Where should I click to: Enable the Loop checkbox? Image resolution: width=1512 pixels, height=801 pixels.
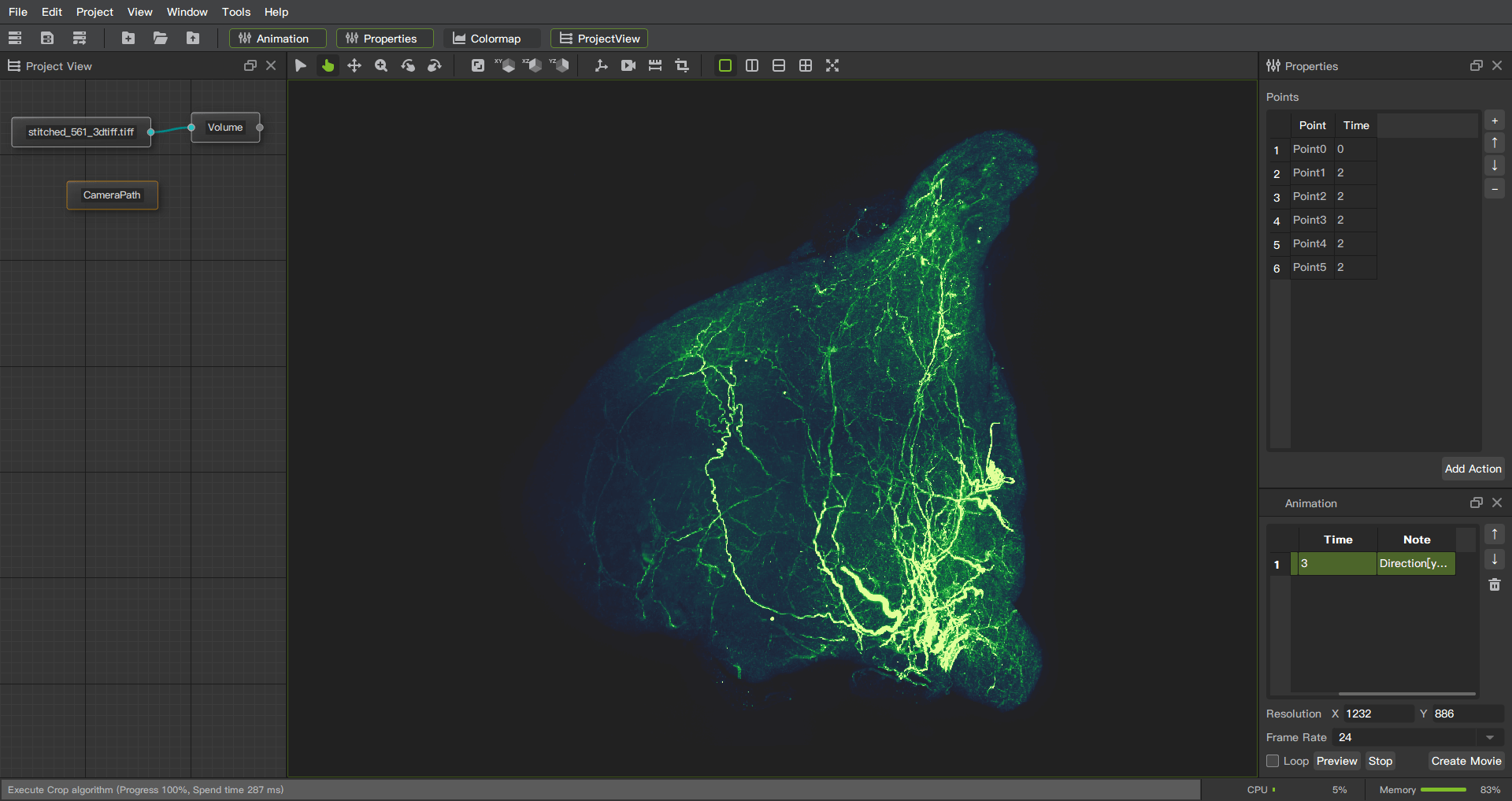click(1273, 761)
